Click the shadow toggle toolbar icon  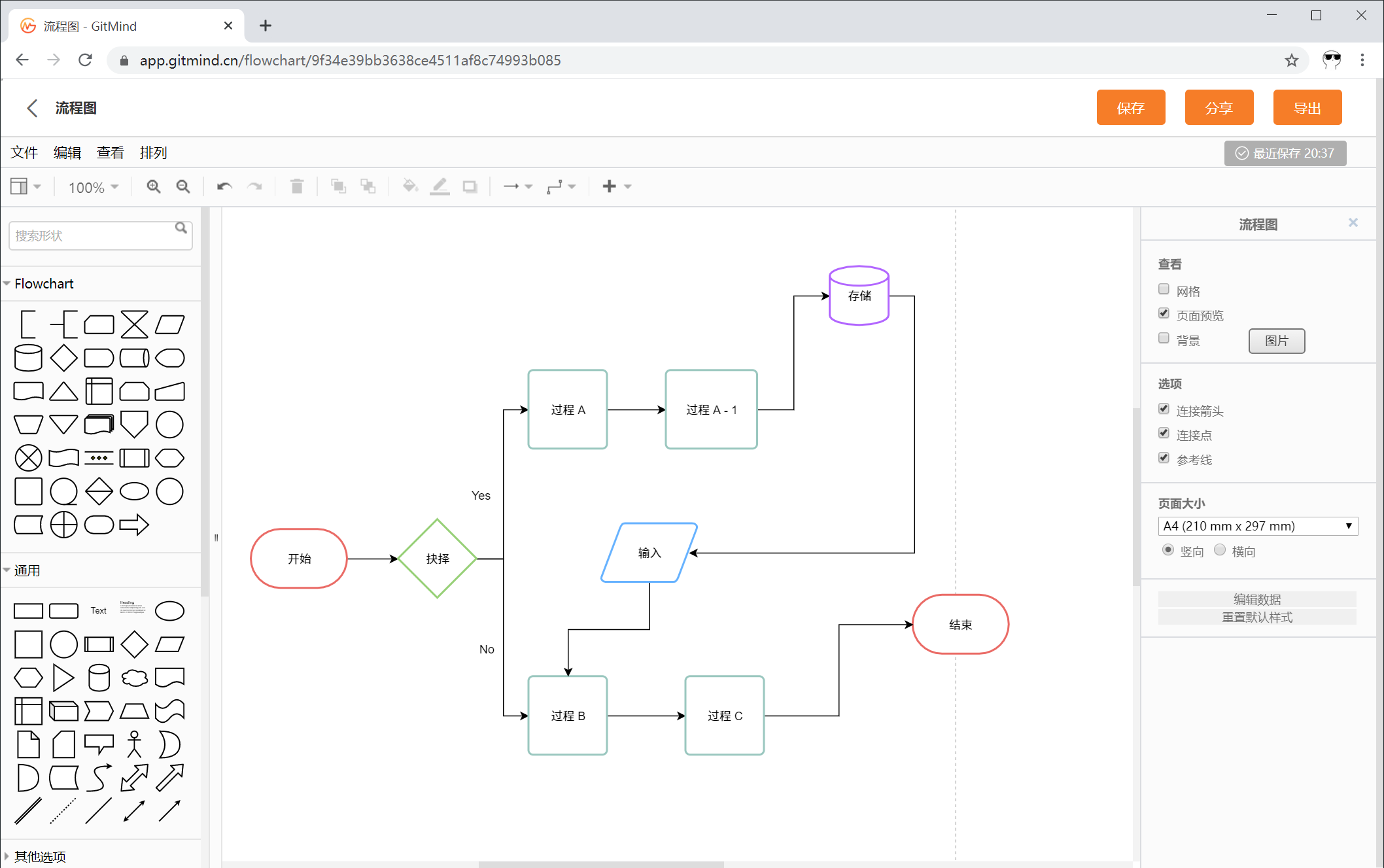coord(470,187)
